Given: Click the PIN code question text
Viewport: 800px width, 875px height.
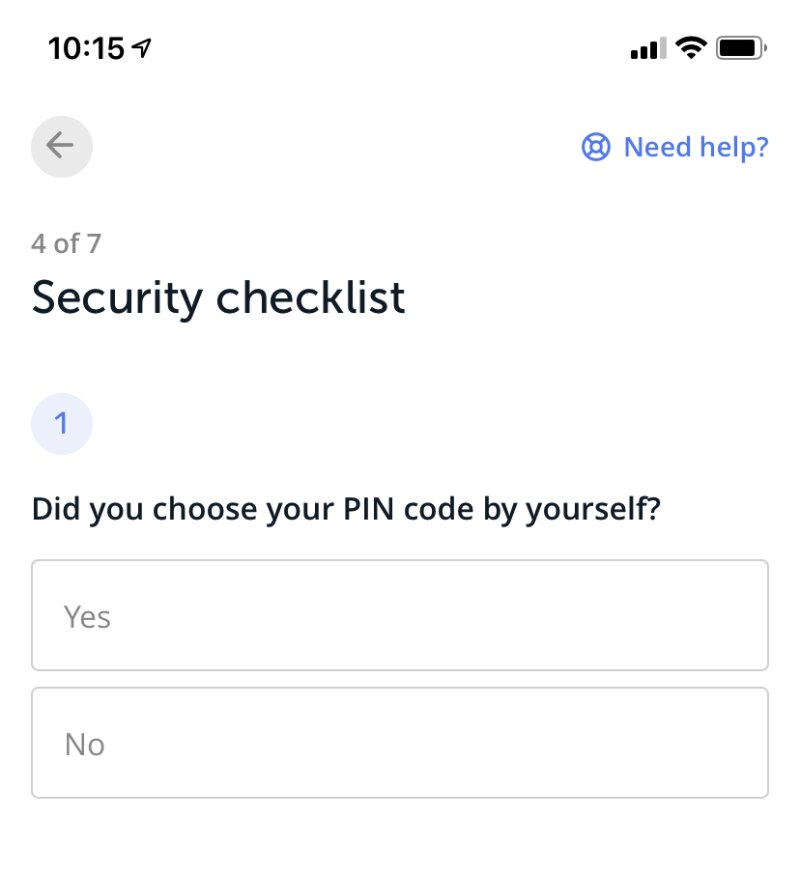Looking at the screenshot, I should tap(346, 508).
